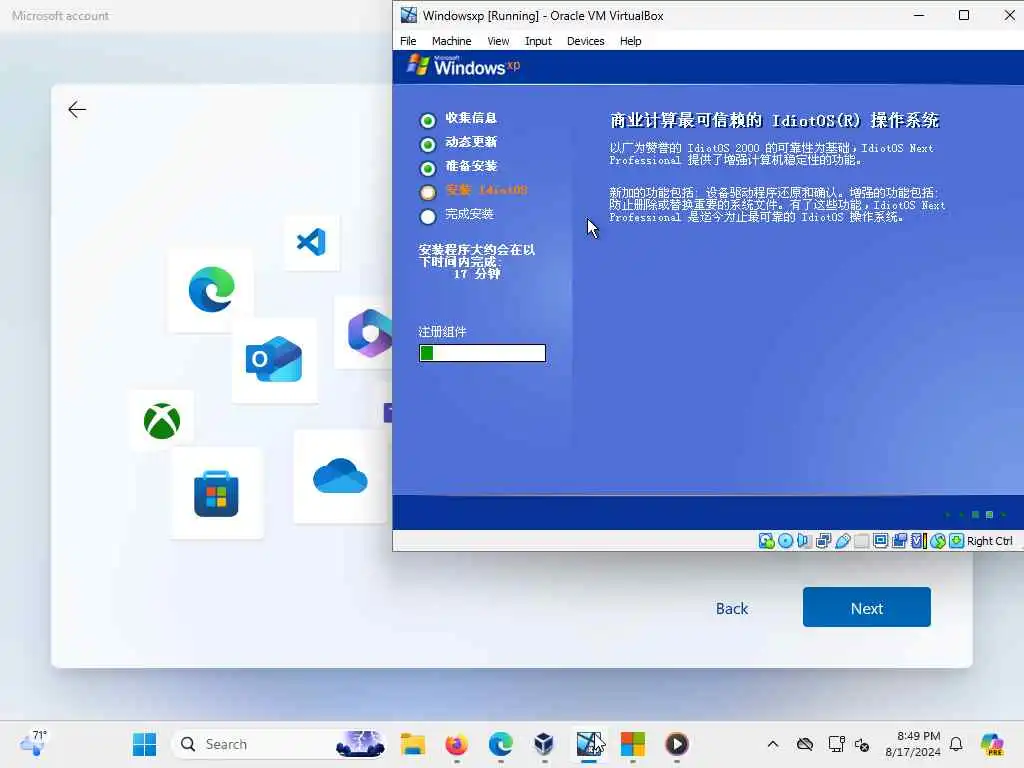1024x768 pixels.
Task: Open the clock showing 8:49 PM
Action: pos(914,744)
